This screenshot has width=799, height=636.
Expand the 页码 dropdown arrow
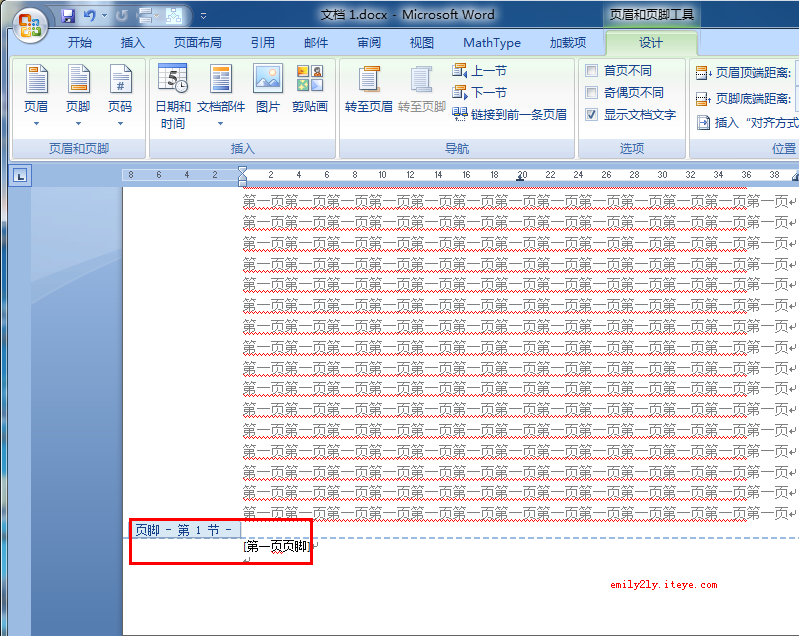(x=120, y=123)
